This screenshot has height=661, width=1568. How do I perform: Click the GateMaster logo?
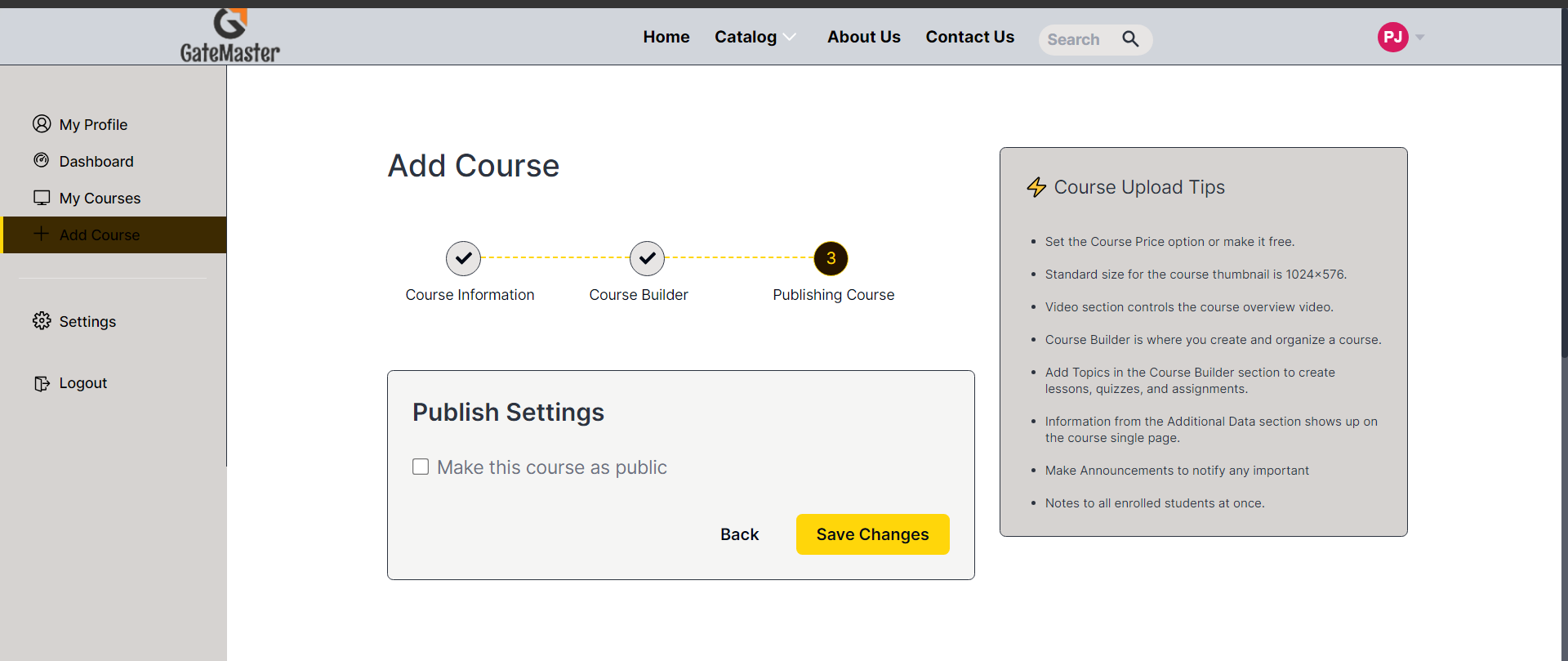pyautogui.click(x=229, y=36)
